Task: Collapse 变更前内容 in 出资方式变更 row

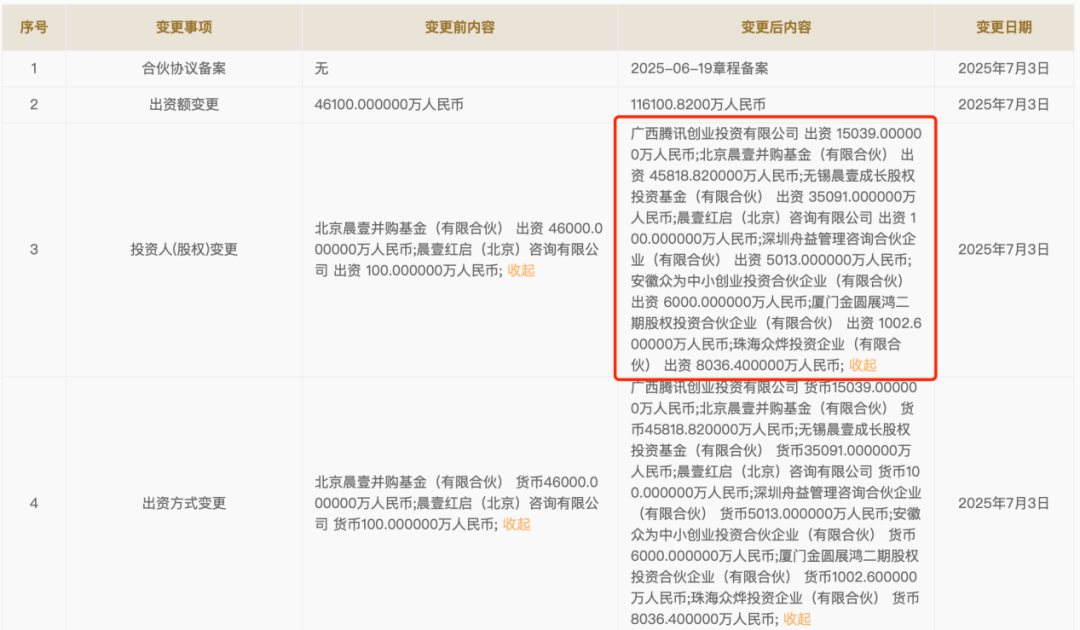Action: tap(516, 525)
